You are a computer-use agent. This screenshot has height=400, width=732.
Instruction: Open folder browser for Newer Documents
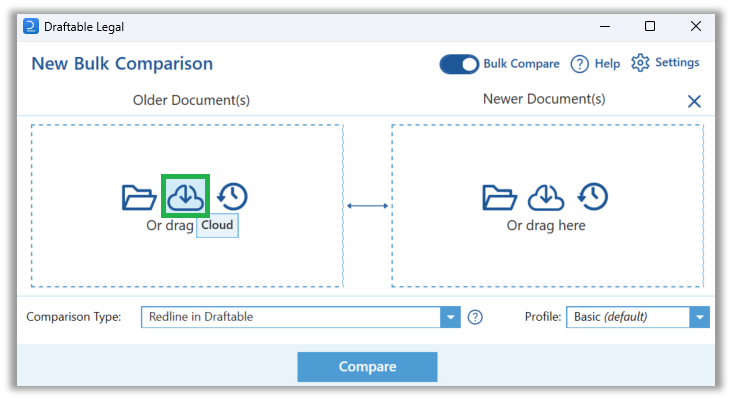click(500, 197)
